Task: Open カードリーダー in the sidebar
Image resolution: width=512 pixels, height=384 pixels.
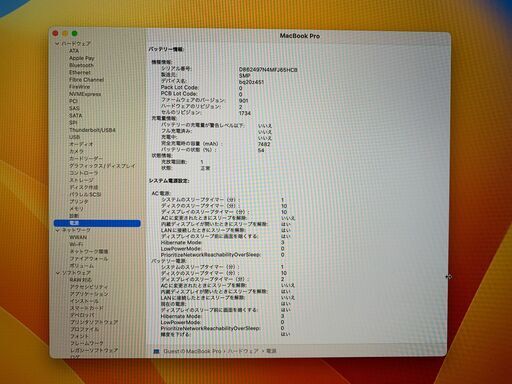Action: coord(86,159)
